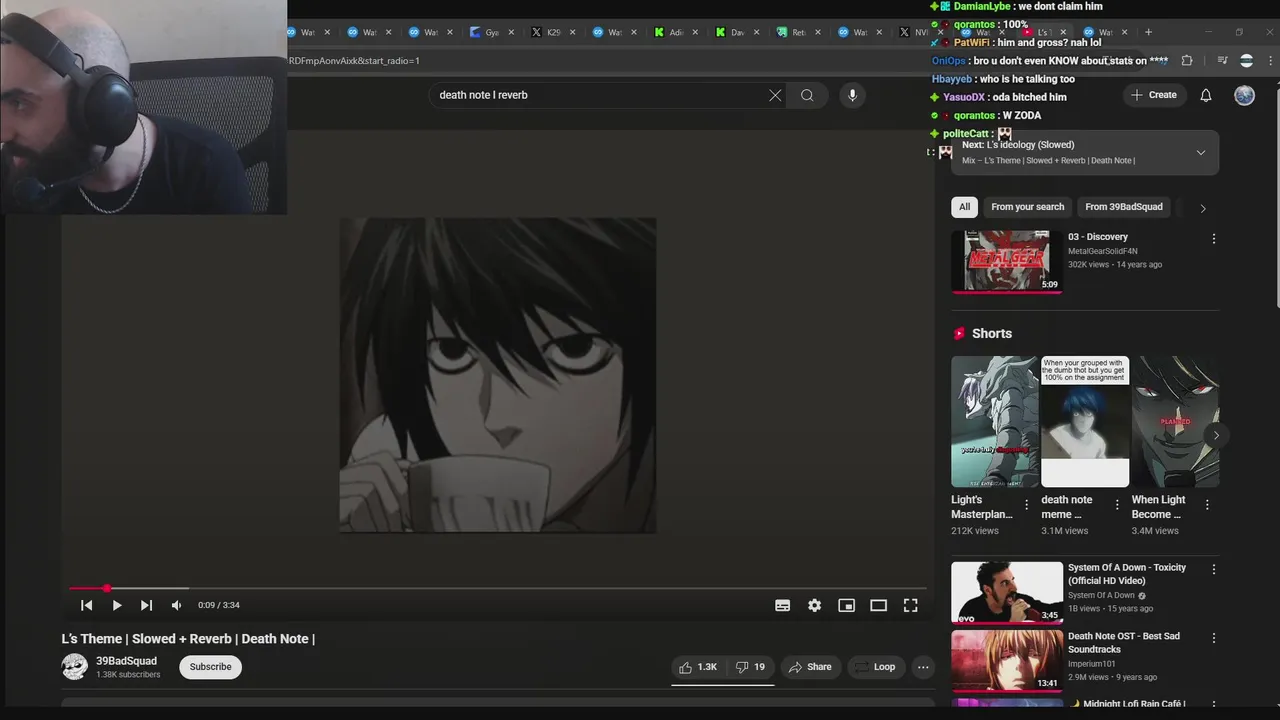Open Toxicity video thumbnail

[1007, 592]
